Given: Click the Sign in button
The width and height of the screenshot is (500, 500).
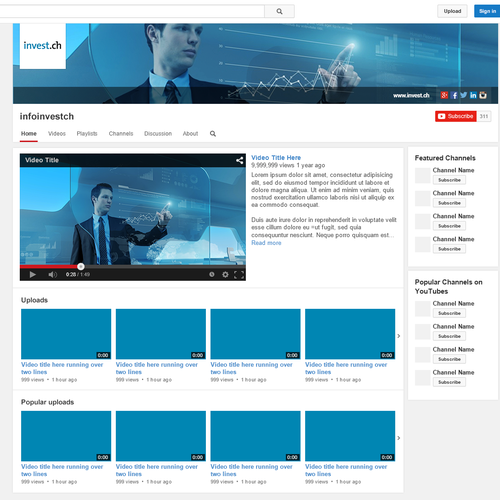Looking at the screenshot, I should pos(487,11).
